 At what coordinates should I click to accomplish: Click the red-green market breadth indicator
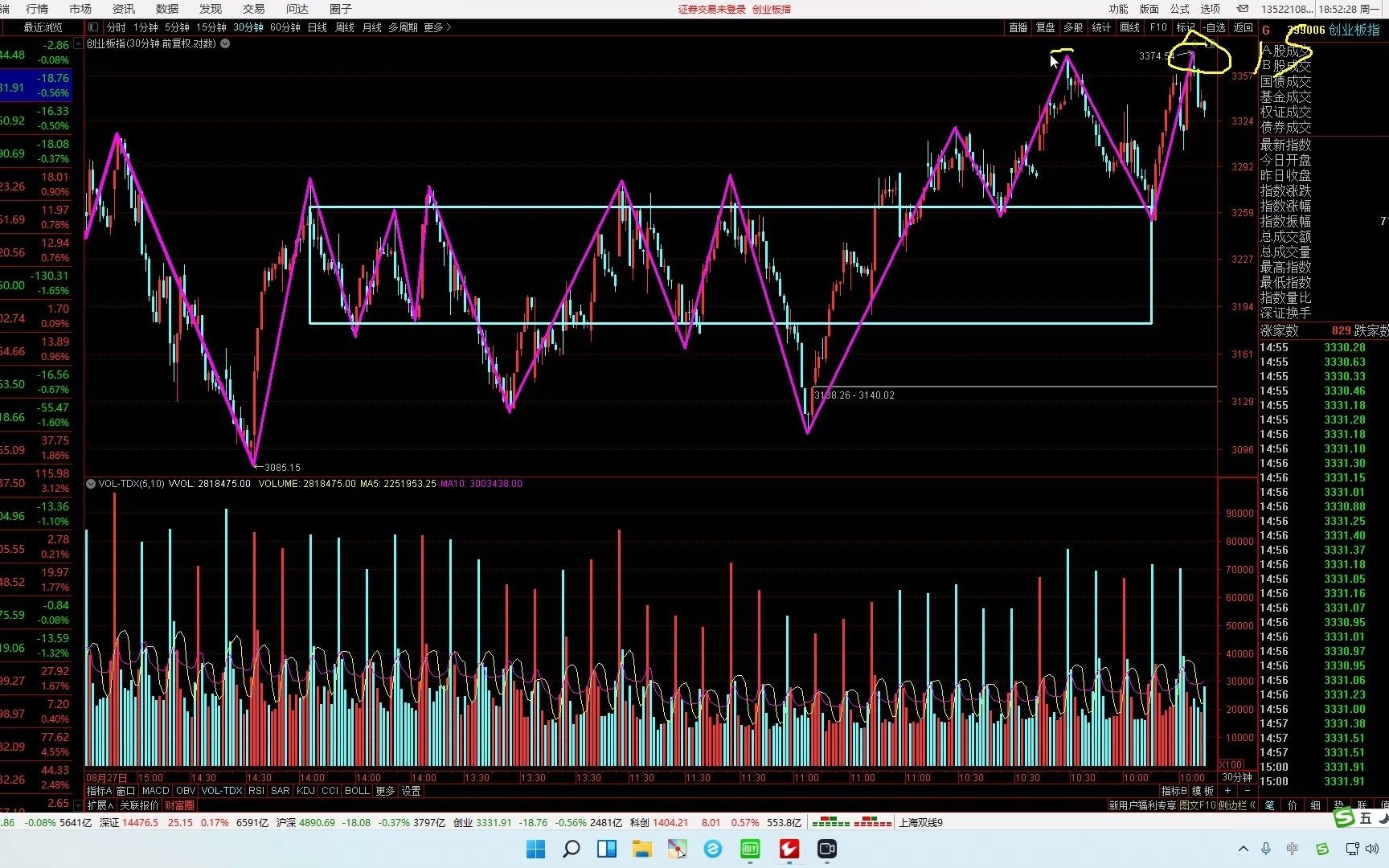(x=851, y=822)
